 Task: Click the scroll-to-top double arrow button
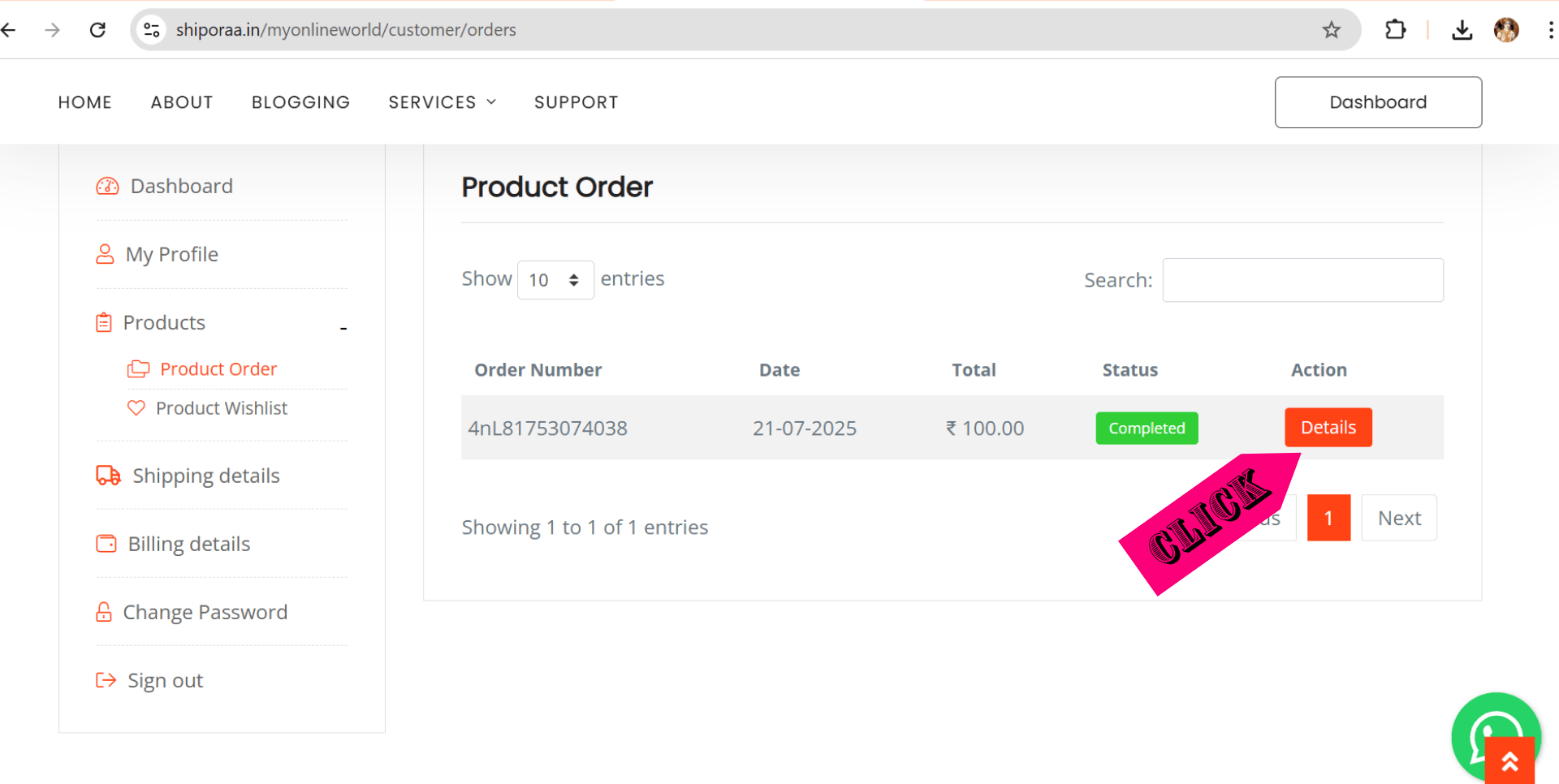point(1509,761)
